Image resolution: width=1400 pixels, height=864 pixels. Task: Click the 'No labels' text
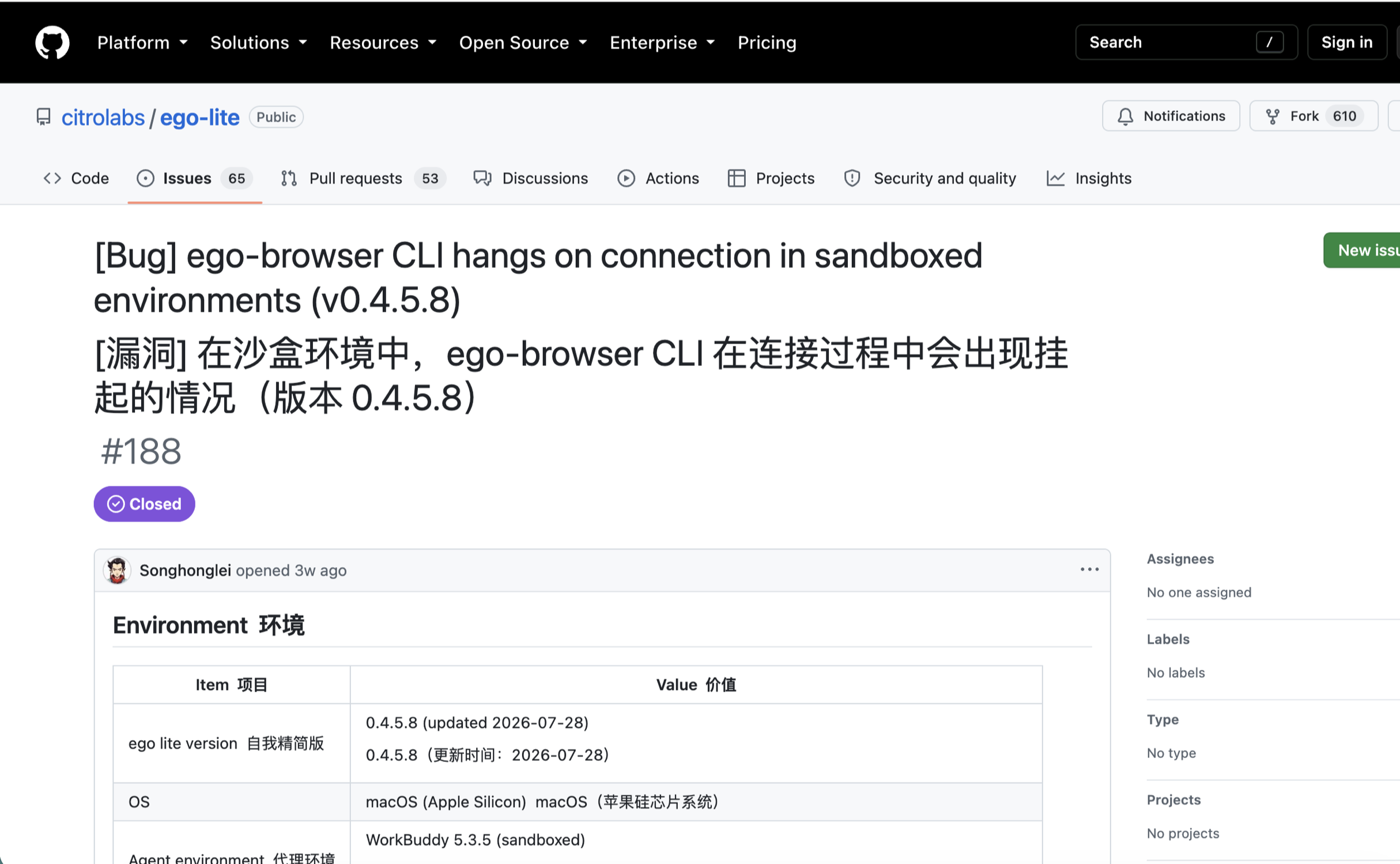(1176, 673)
